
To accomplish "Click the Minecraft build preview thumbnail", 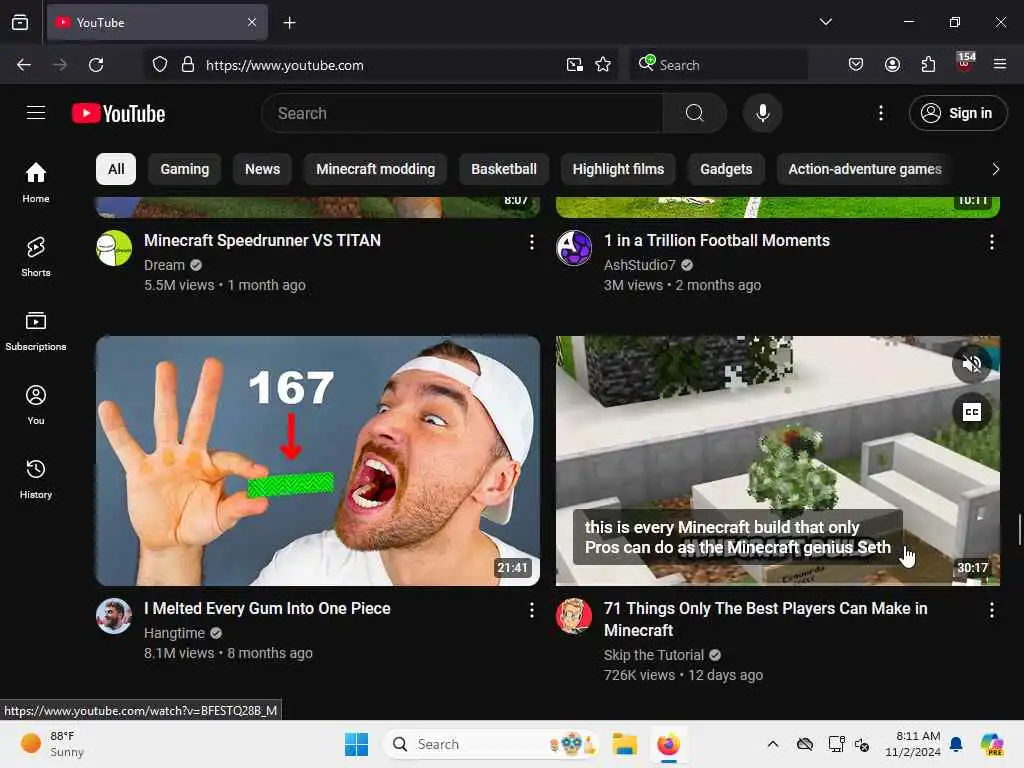I will click(777, 460).
